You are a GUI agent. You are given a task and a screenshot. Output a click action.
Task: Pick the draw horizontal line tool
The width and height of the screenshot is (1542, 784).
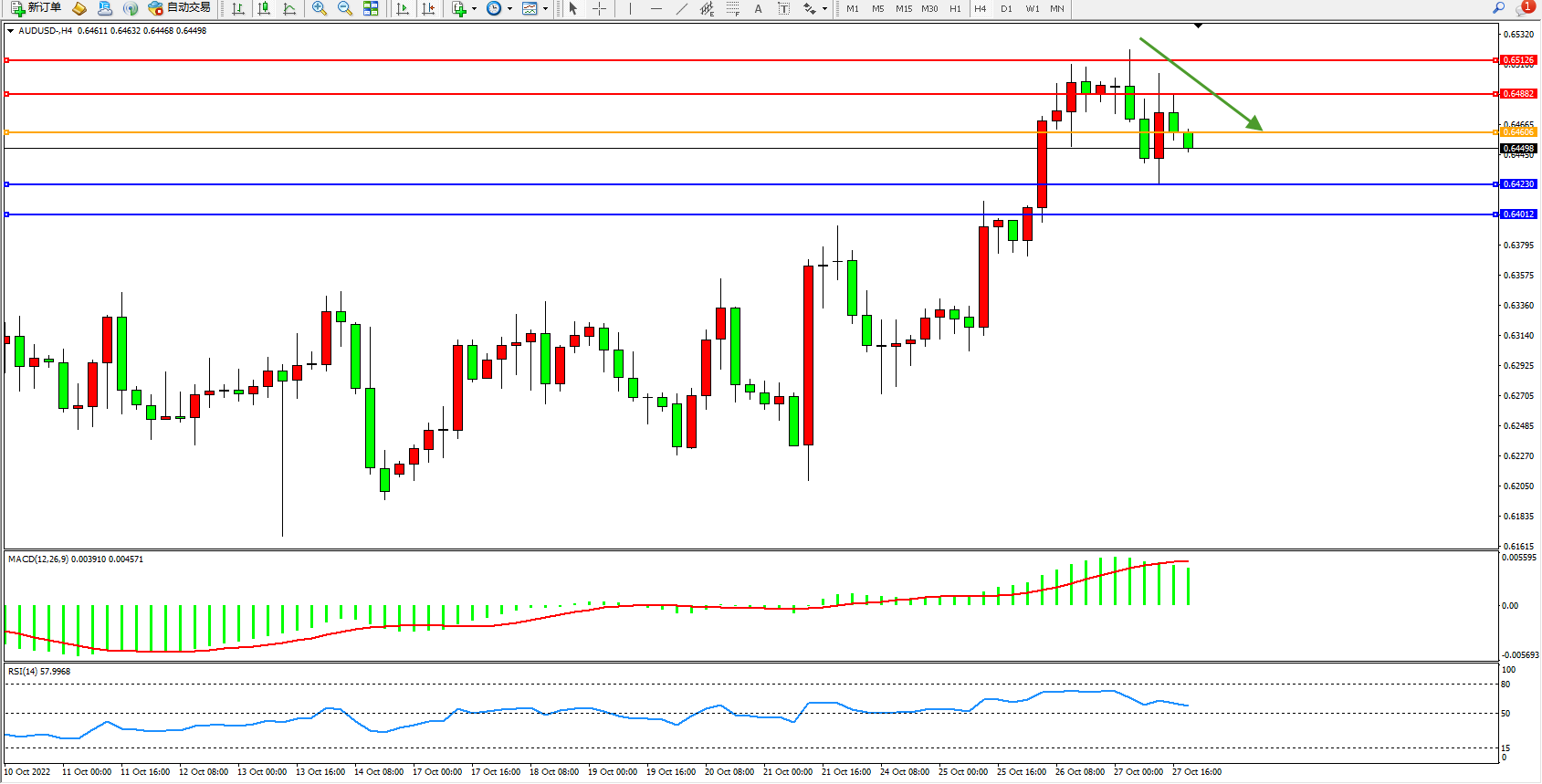[656, 8]
